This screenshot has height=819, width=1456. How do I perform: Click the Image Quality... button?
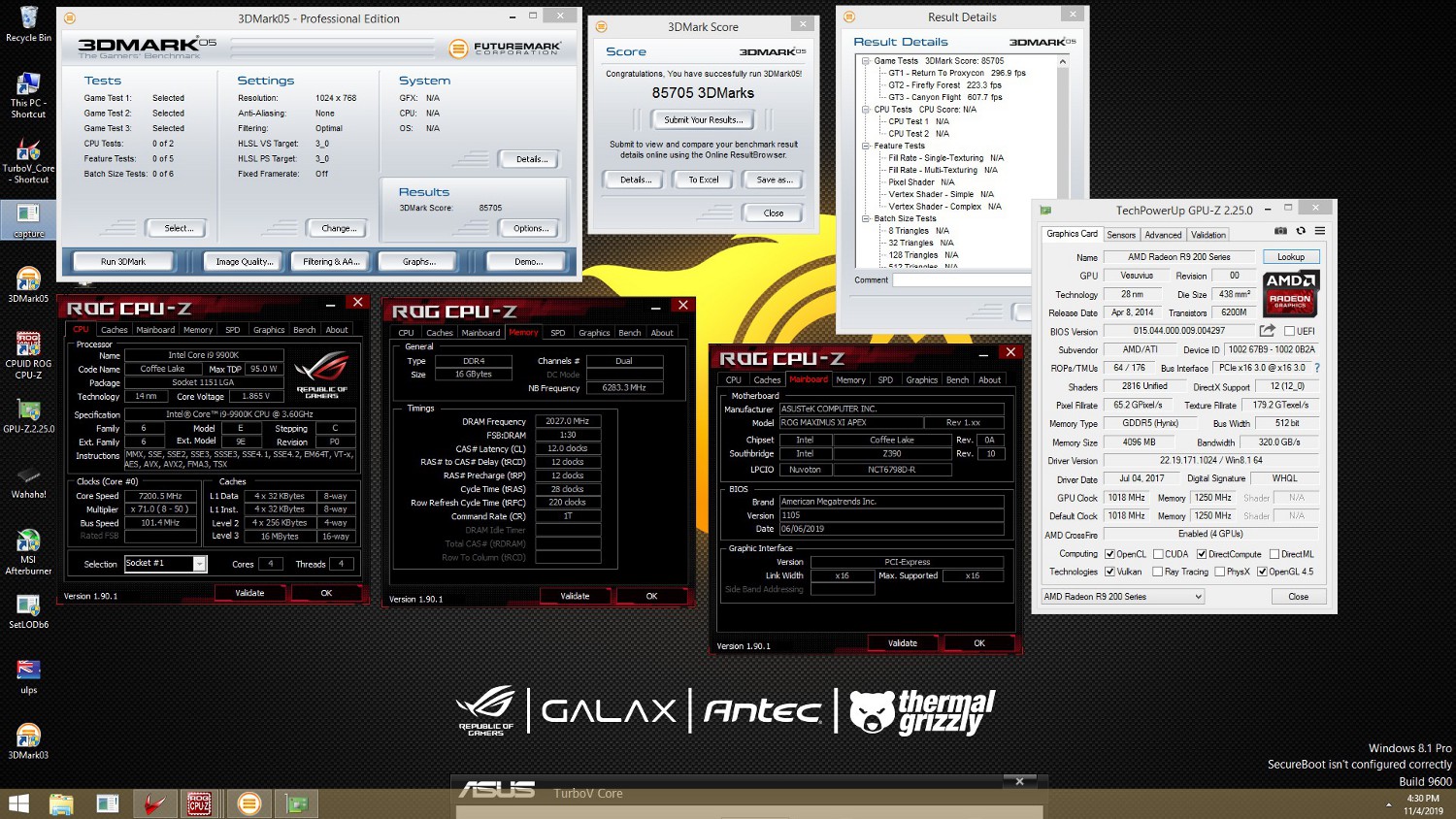pos(244,262)
